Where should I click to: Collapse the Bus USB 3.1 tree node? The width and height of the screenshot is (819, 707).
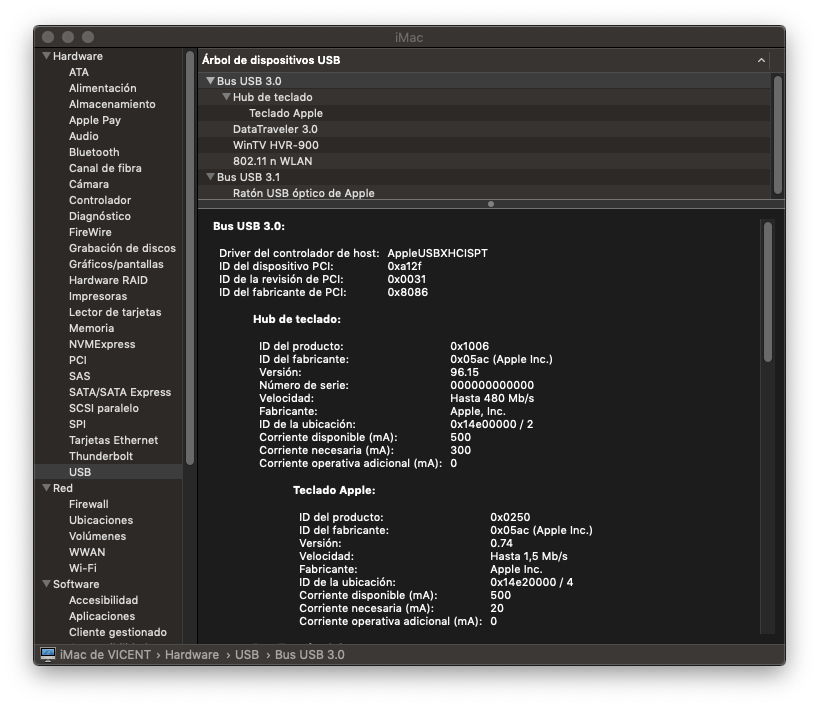(210, 177)
